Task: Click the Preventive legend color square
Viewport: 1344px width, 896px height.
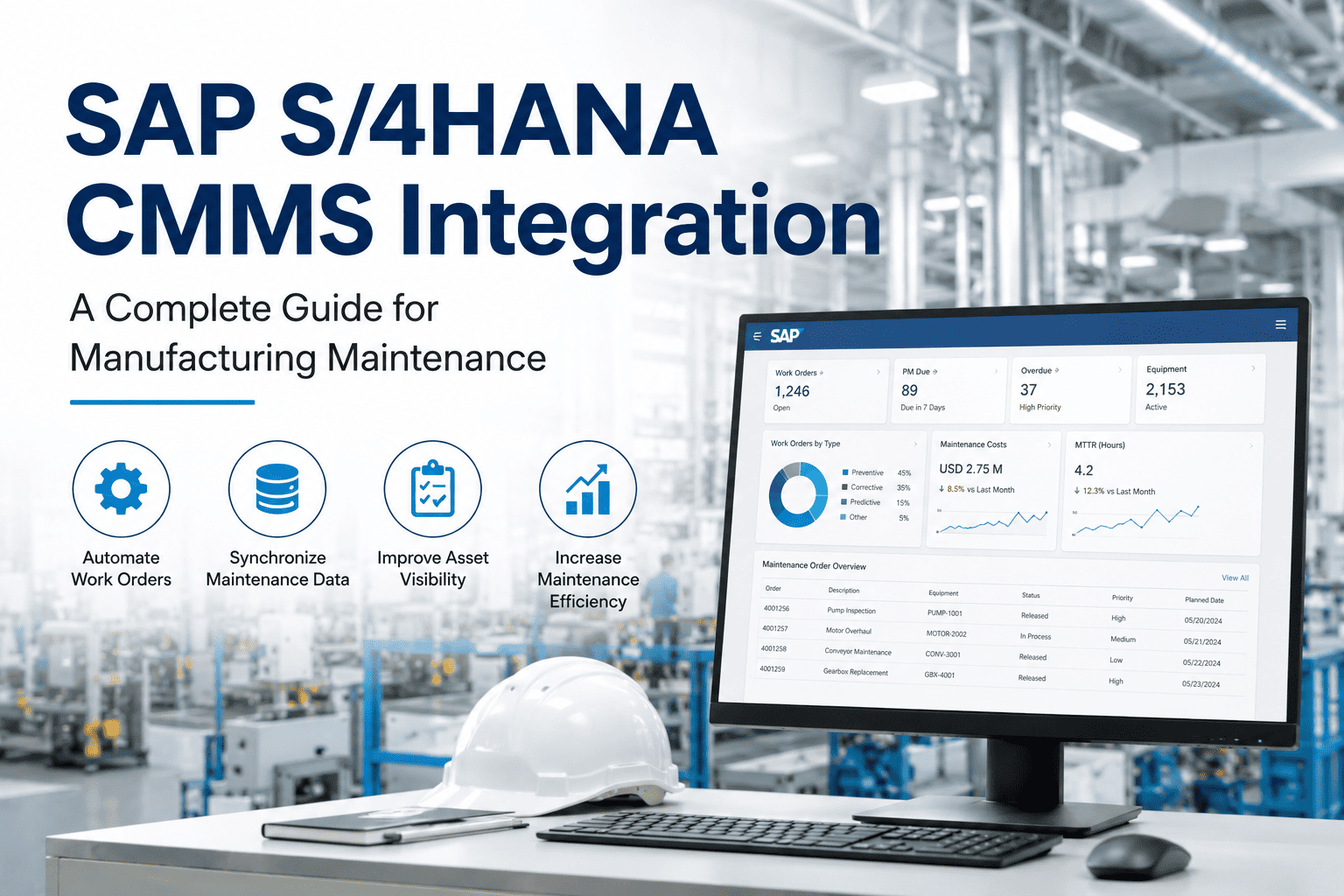Action: pyautogui.click(x=845, y=472)
